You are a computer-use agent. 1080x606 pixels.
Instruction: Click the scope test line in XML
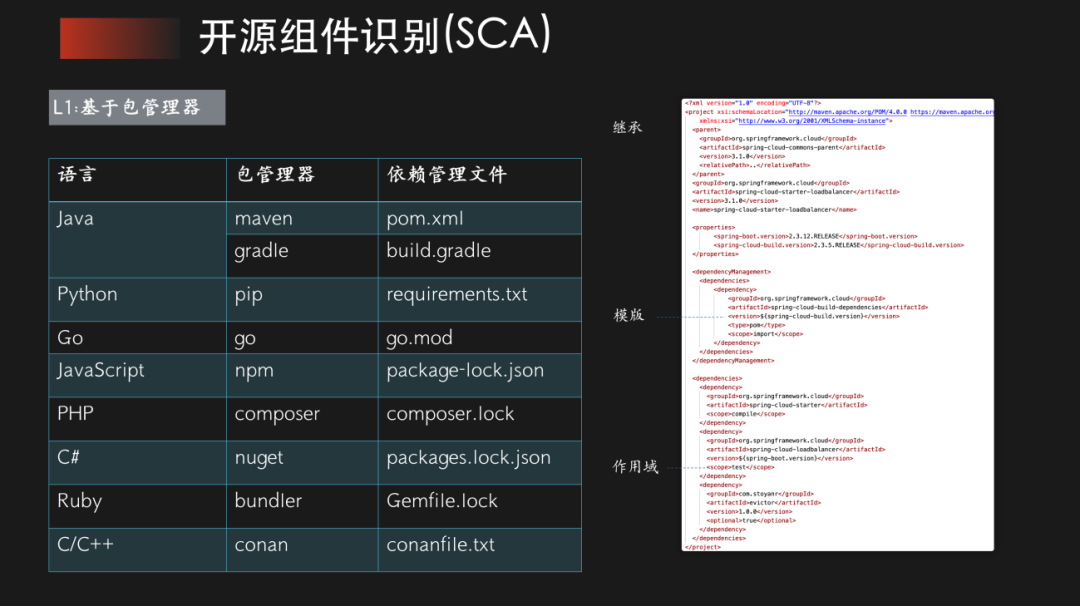pos(740,467)
